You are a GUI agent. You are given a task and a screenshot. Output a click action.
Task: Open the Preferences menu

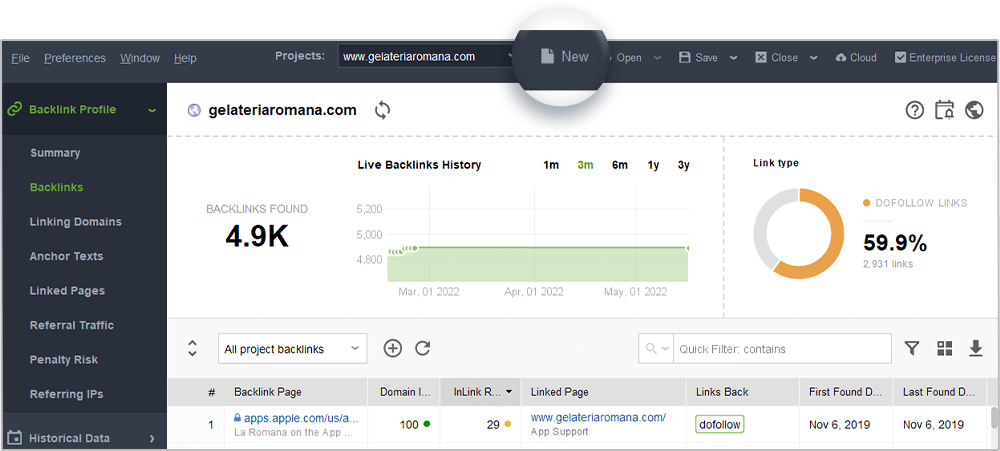point(75,58)
